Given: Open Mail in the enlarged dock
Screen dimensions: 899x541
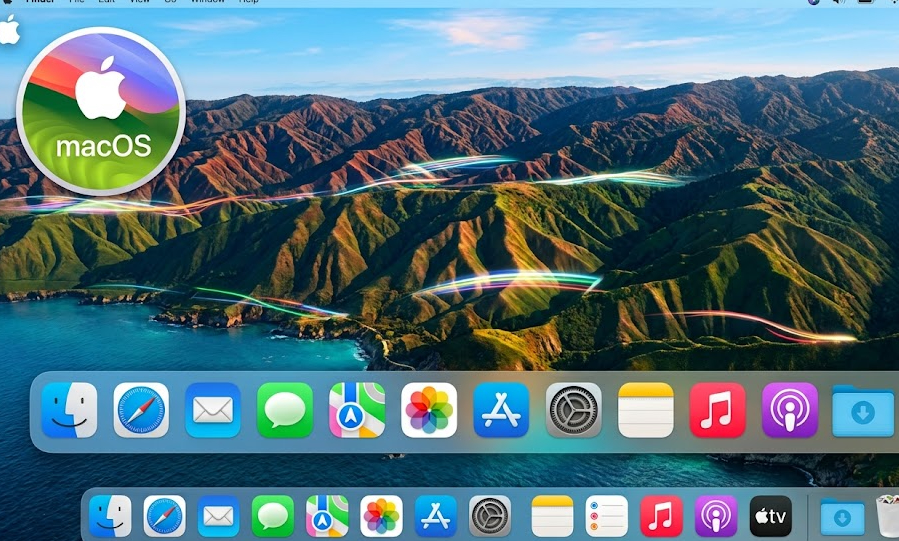Looking at the screenshot, I should pos(213,410).
